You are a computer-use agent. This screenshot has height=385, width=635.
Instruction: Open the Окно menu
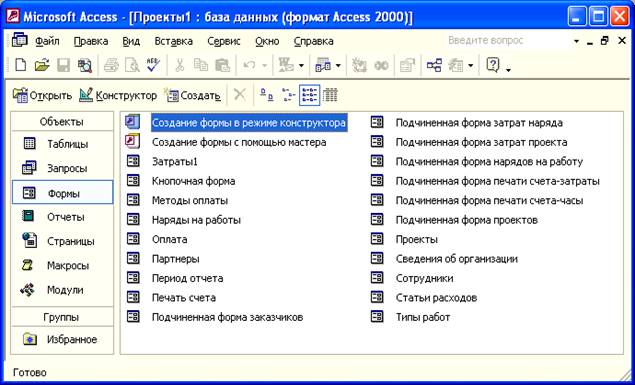(267, 41)
